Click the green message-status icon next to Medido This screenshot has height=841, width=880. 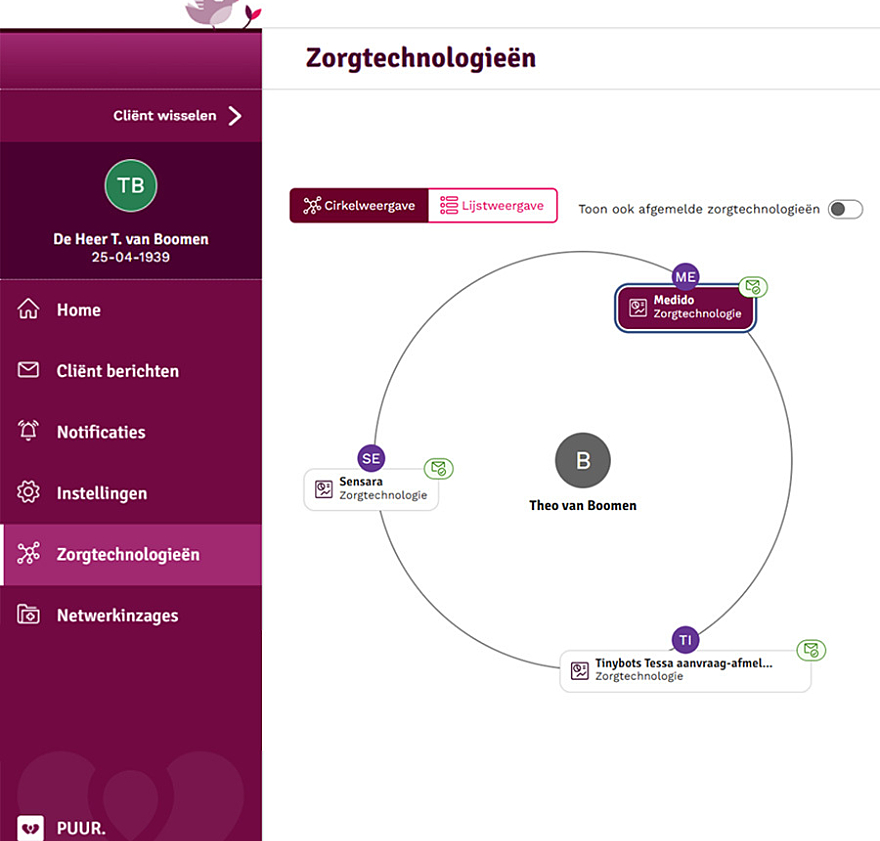(753, 287)
